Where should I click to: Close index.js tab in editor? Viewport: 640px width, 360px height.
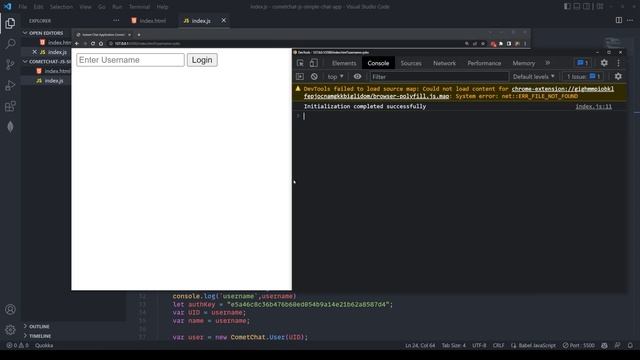224,20
